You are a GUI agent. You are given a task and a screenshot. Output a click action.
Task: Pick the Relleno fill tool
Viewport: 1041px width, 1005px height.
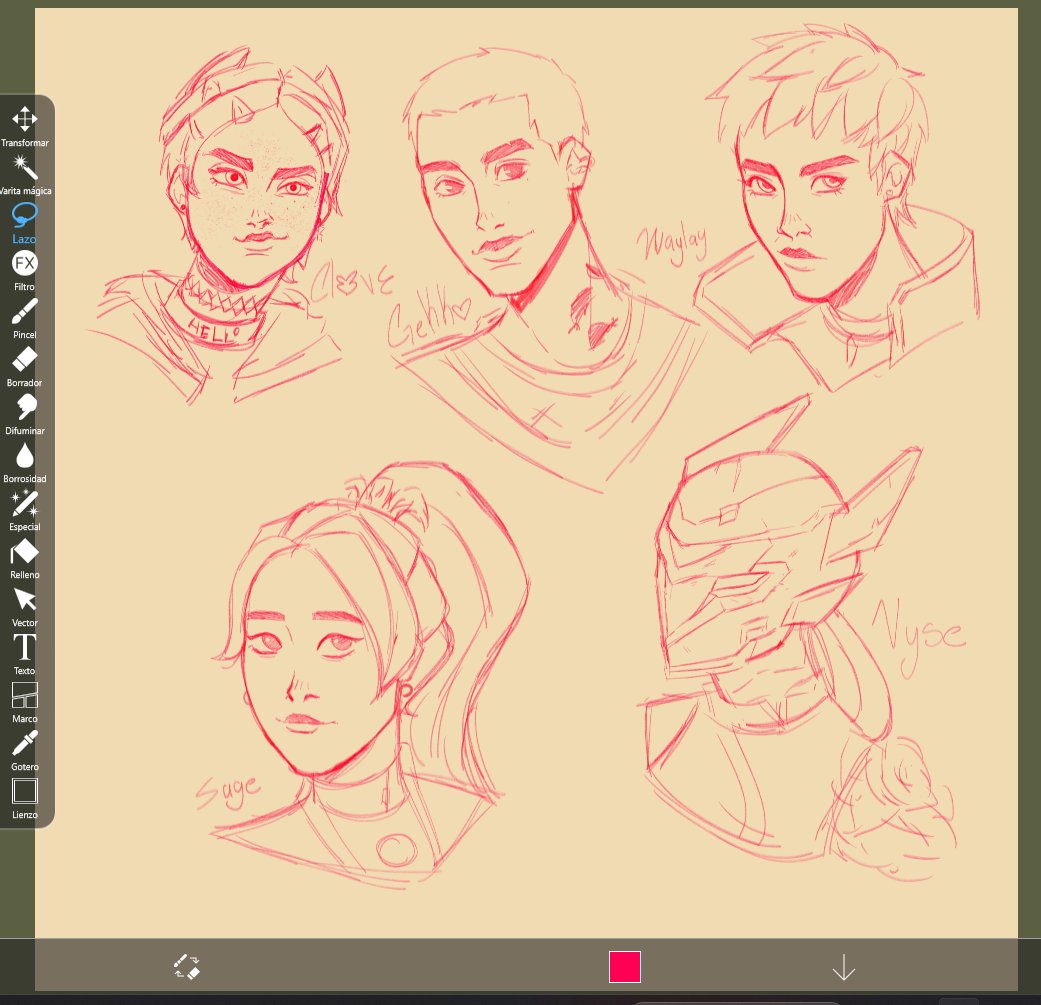(x=25, y=558)
